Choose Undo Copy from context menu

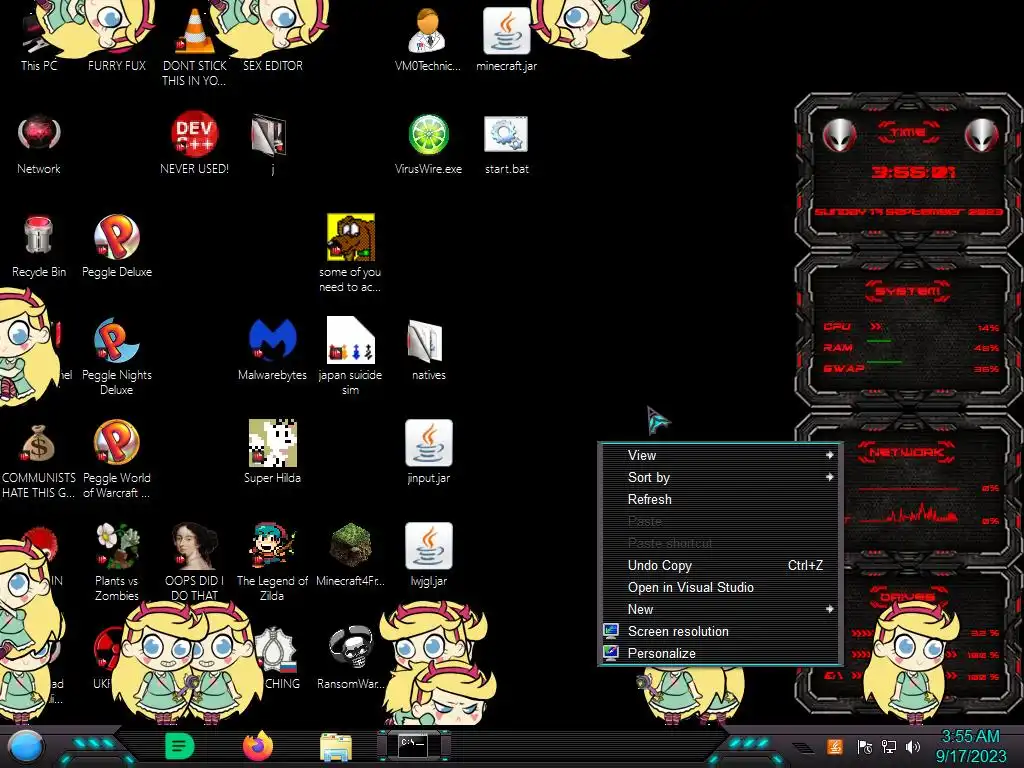[720, 566]
